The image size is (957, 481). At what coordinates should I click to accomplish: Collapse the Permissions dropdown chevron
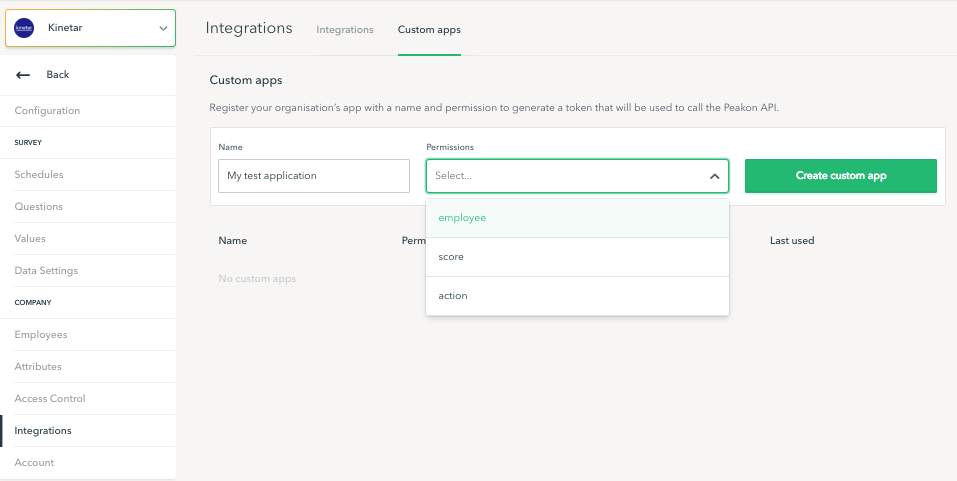[714, 176]
